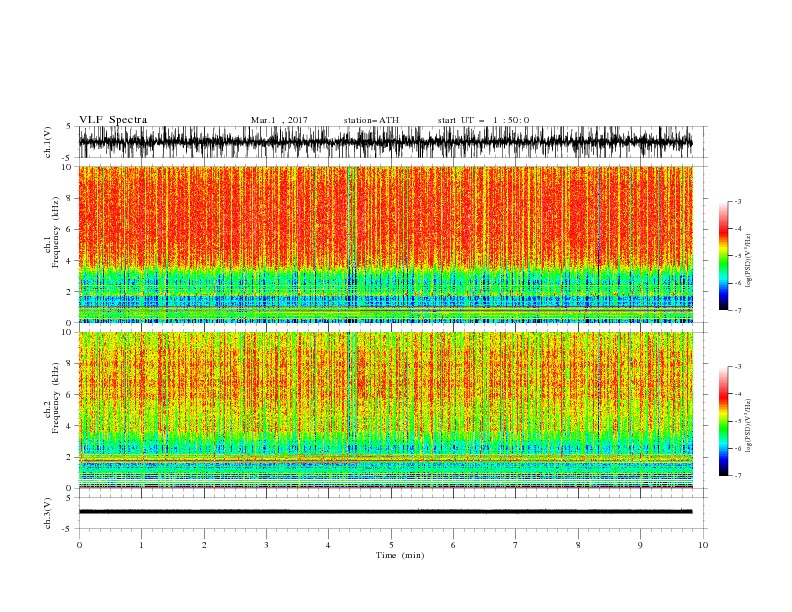Click the time axis tick label "7"
Screen dimensions: 792x612
[x=516, y=545]
